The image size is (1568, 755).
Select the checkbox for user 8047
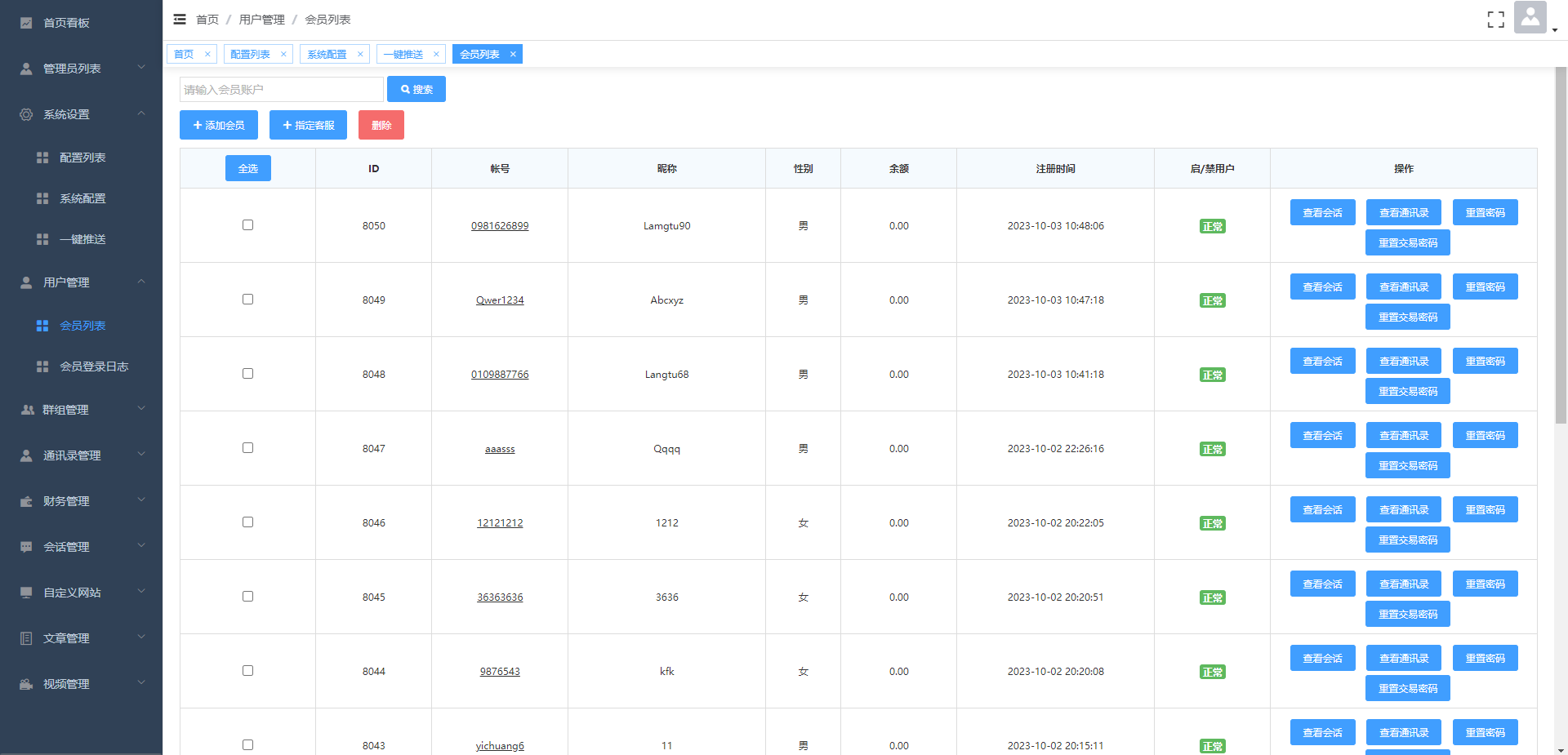click(x=247, y=448)
